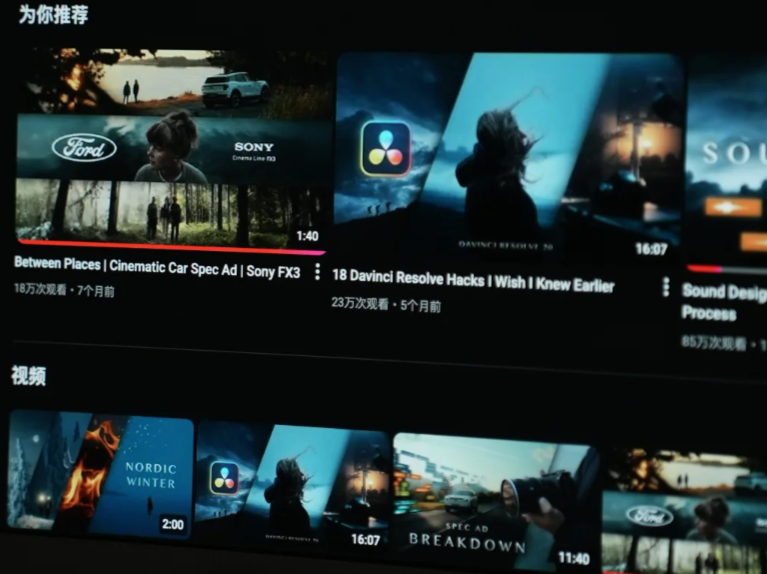Click the 23万次观看 · 5个月前 text

(x=386, y=304)
